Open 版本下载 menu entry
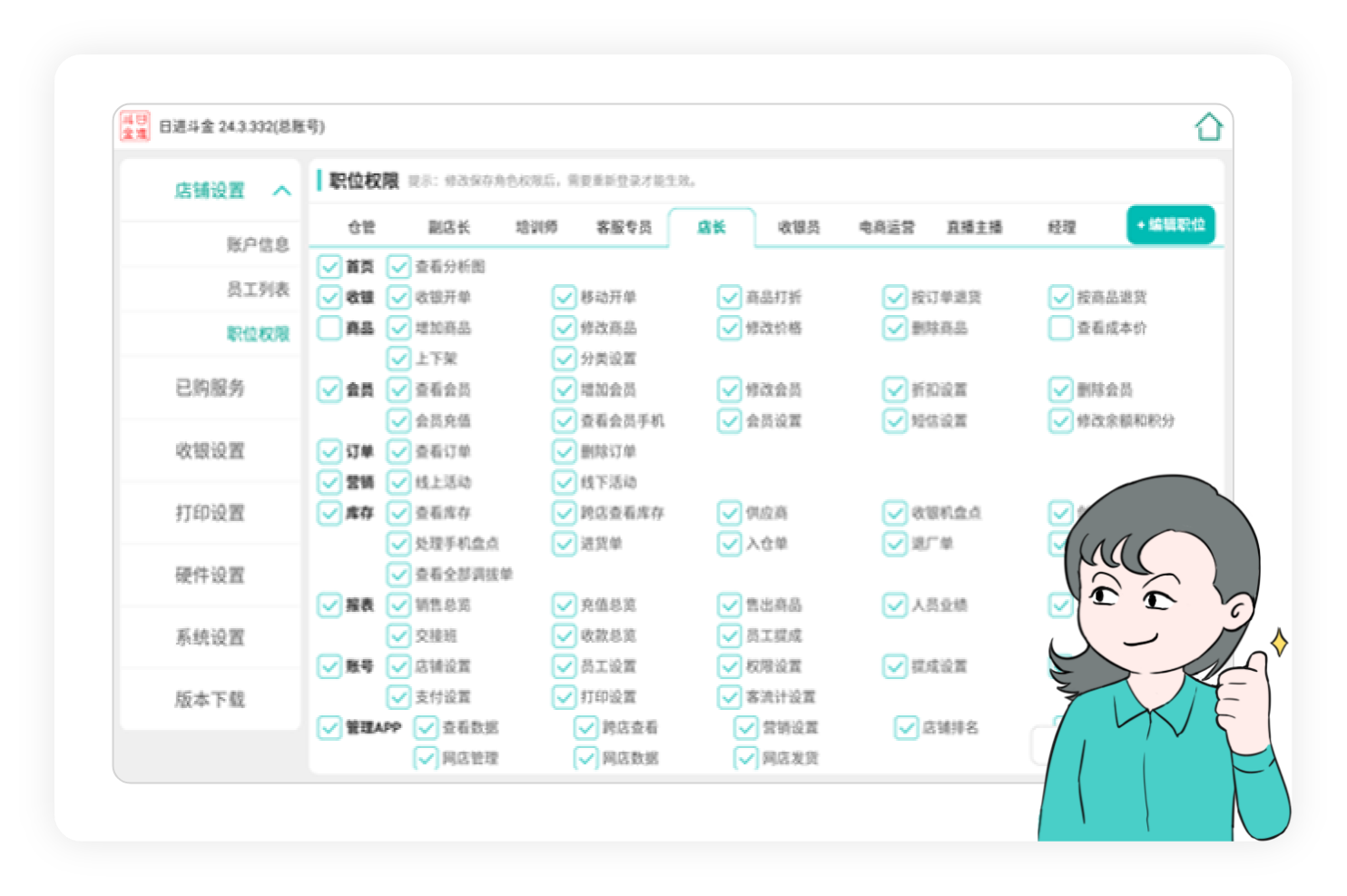Viewport: 1347px width, 896px height. 210,700
